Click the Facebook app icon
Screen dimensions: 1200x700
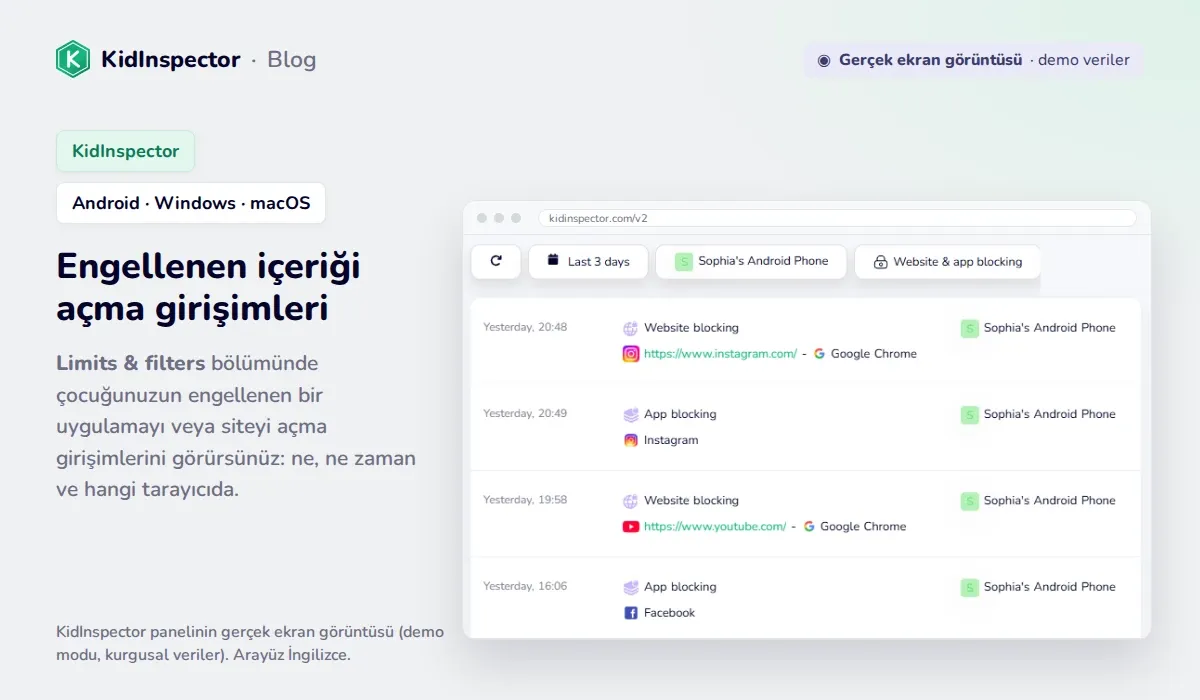[x=631, y=613]
